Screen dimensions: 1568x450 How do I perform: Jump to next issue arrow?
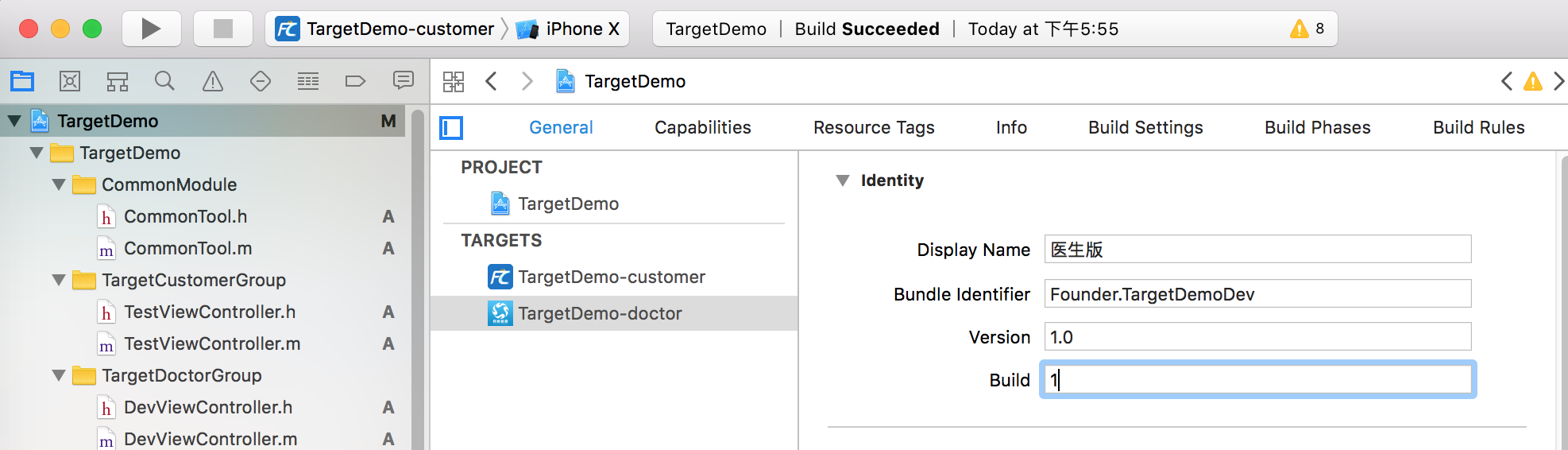tap(1558, 81)
